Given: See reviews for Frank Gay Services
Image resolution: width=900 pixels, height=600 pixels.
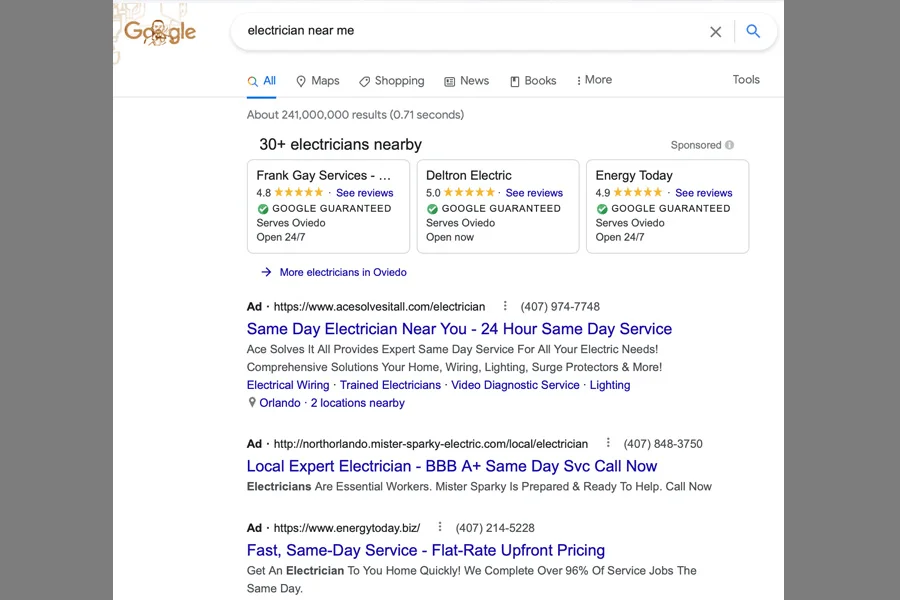Looking at the screenshot, I should pyautogui.click(x=364, y=193).
